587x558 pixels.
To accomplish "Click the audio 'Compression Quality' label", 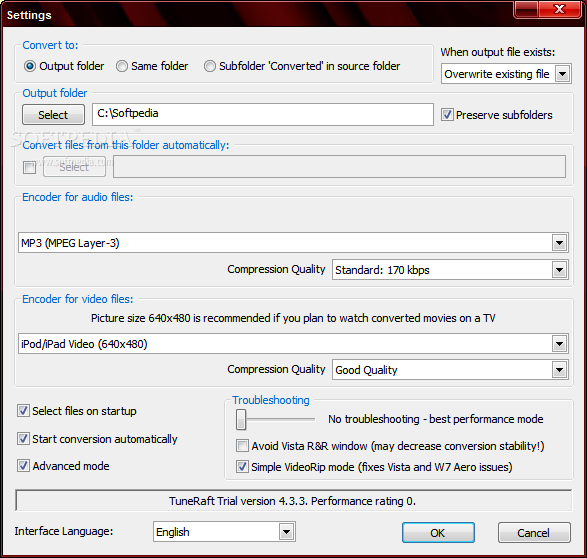I will tap(276, 269).
